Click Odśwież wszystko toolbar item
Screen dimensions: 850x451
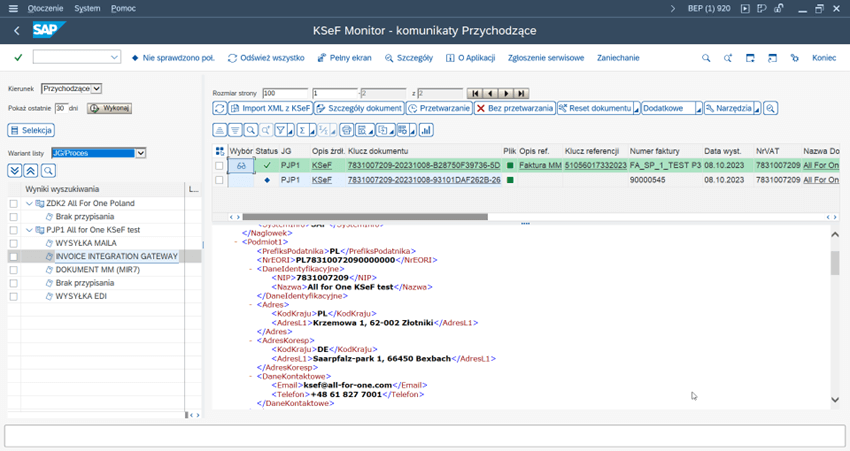[266, 58]
